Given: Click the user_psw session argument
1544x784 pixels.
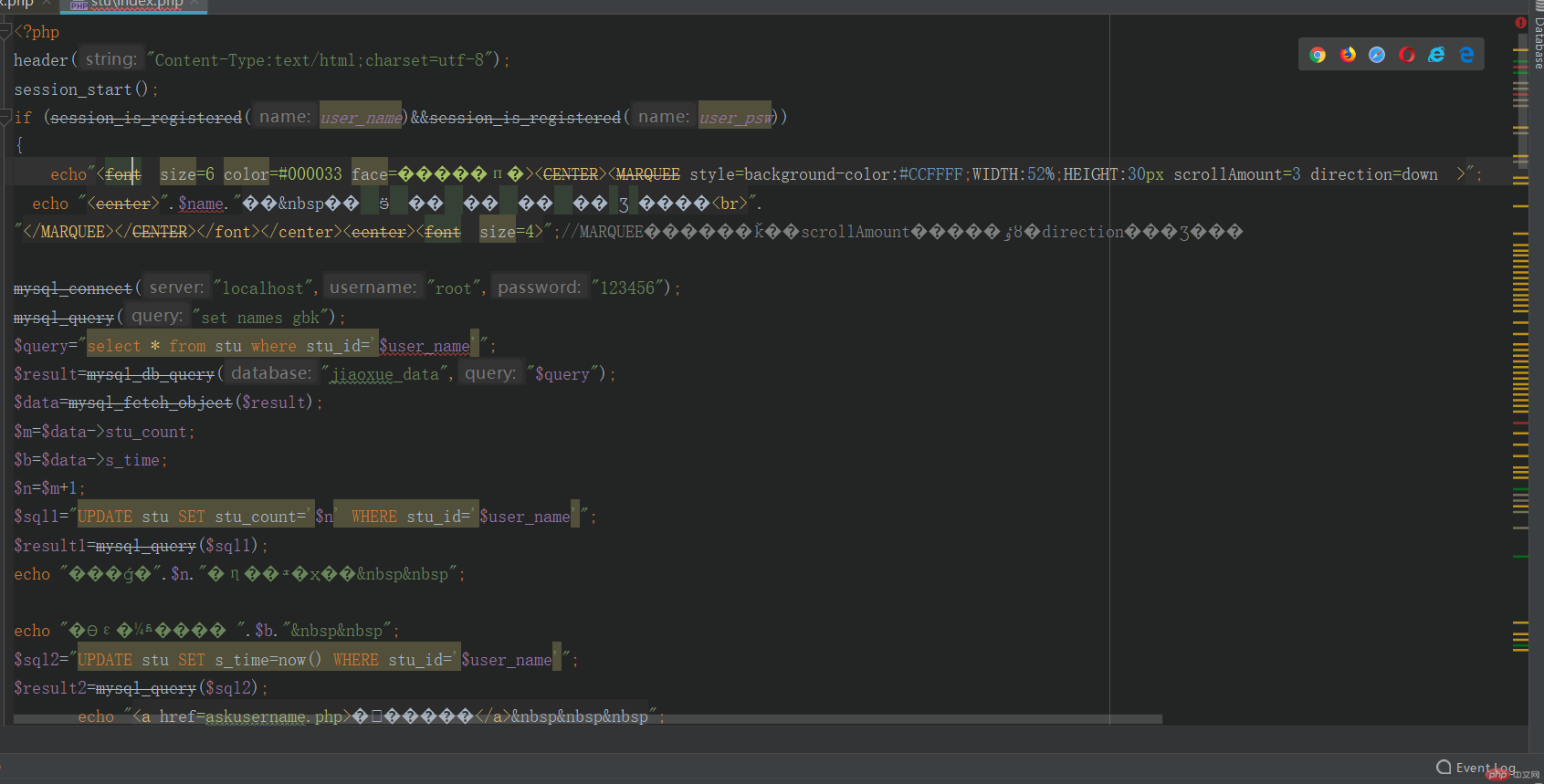Looking at the screenshot, I should tap(735, 118).
